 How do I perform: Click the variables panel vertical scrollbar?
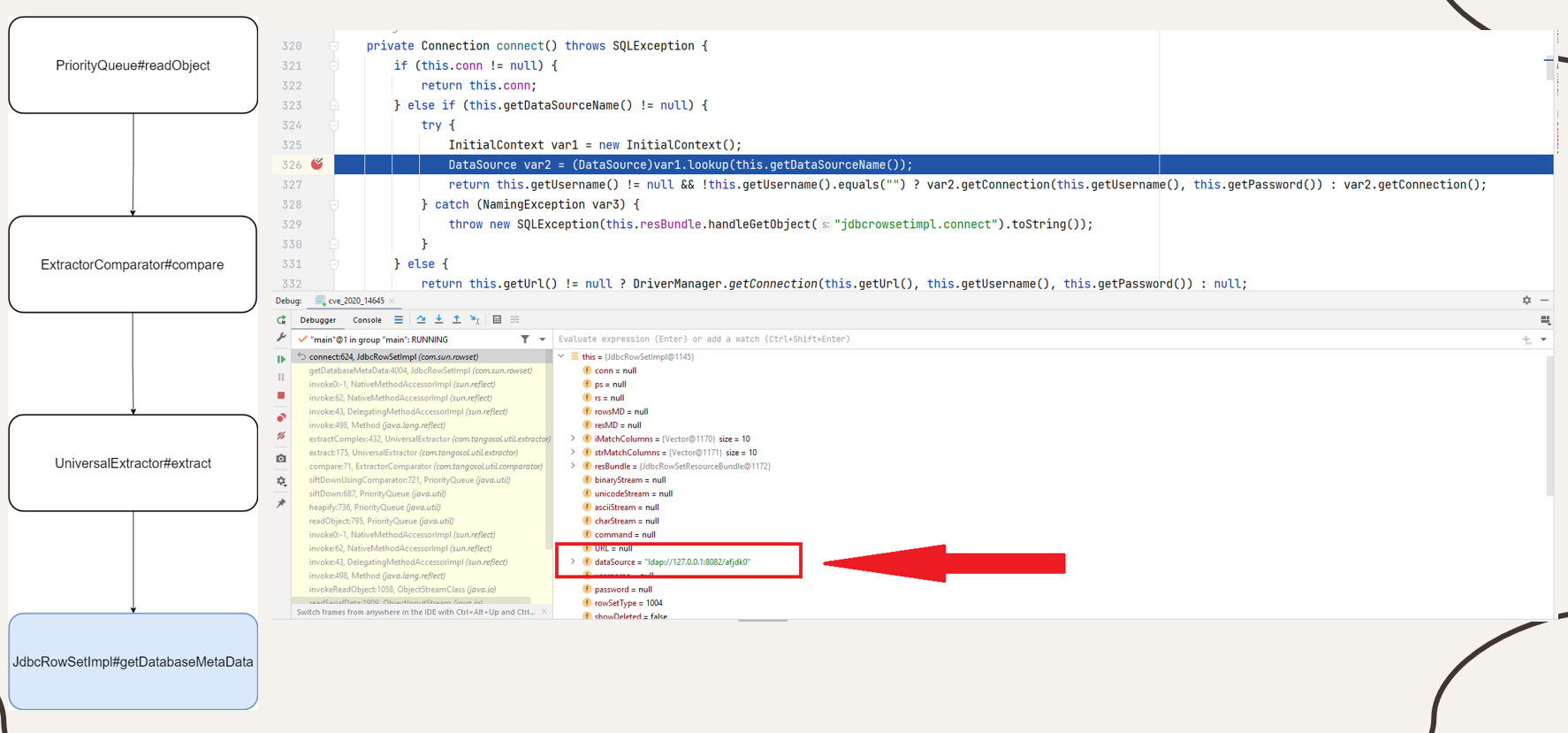click(1549, 425)
